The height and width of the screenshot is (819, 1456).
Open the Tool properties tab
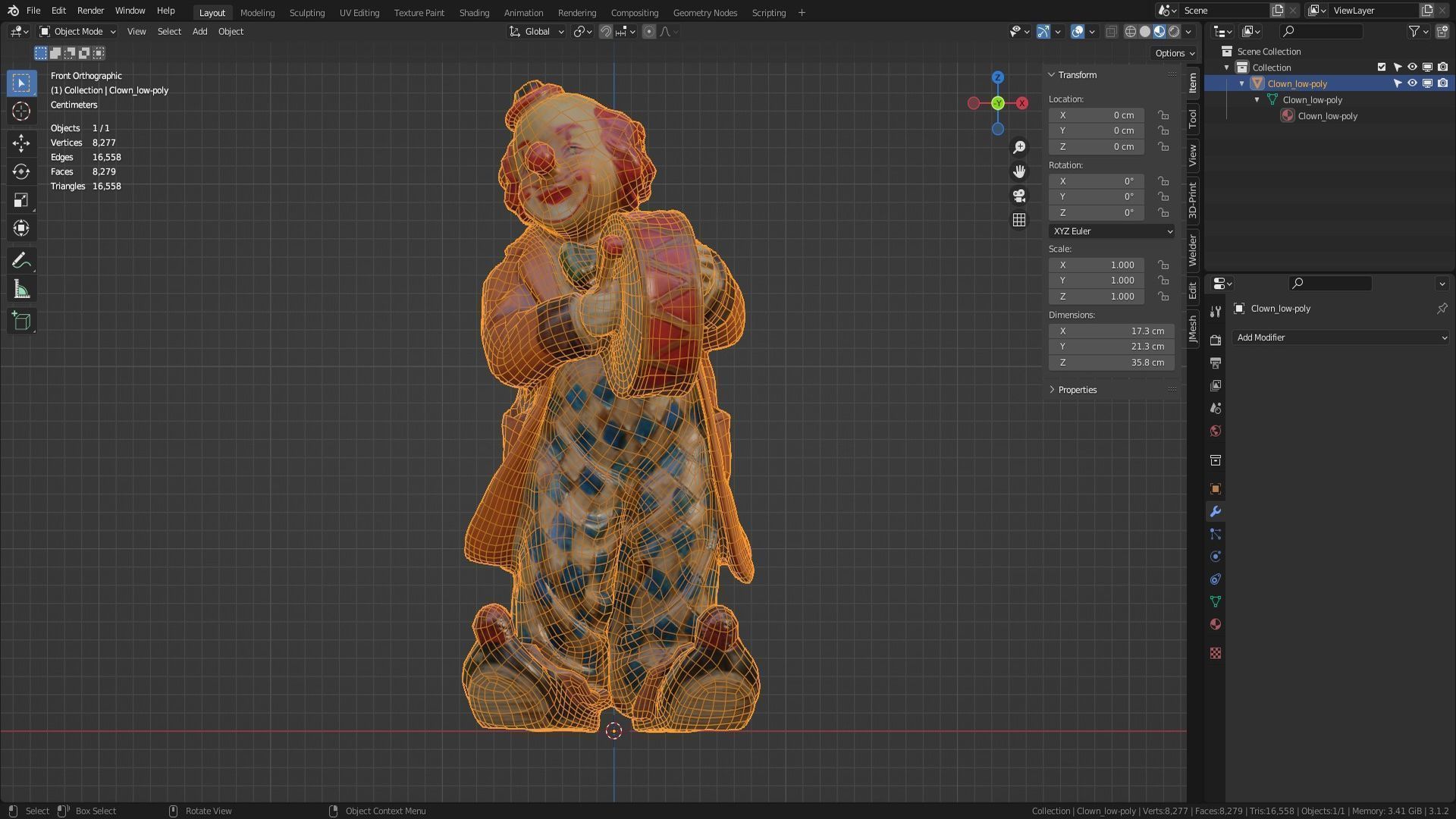click(x=1216, y=312)
